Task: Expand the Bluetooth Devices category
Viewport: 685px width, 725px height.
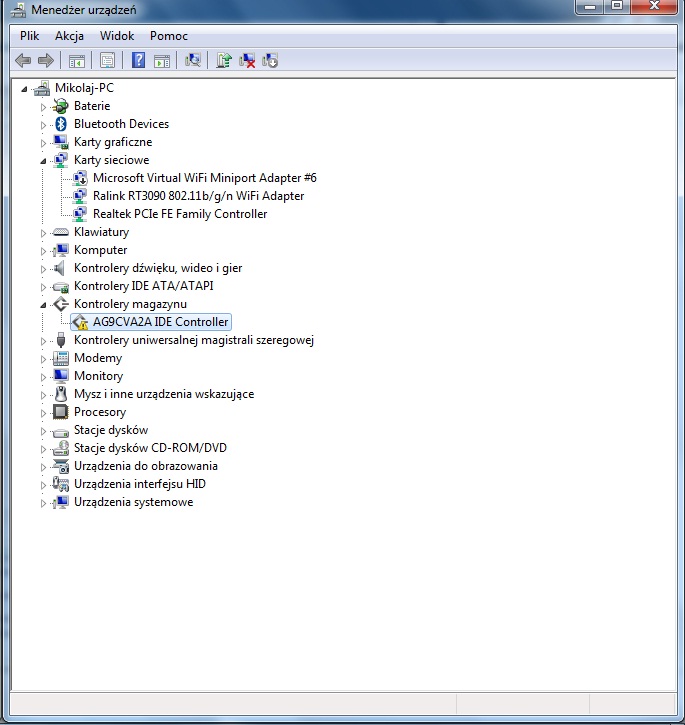Action: (43, 125)
